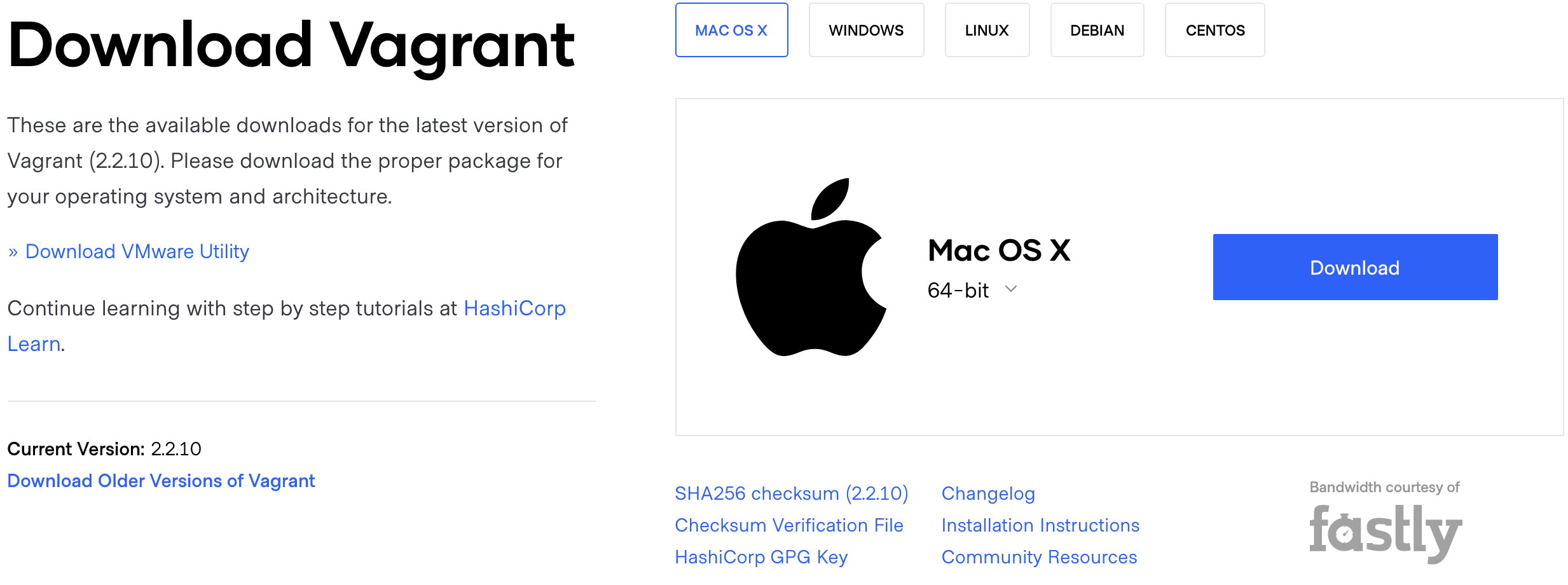Image resolution: width=1568 pixels, height=585 pixels.
Task: Choose the CENTOS tab
Action: click(x=1214, y=30)
